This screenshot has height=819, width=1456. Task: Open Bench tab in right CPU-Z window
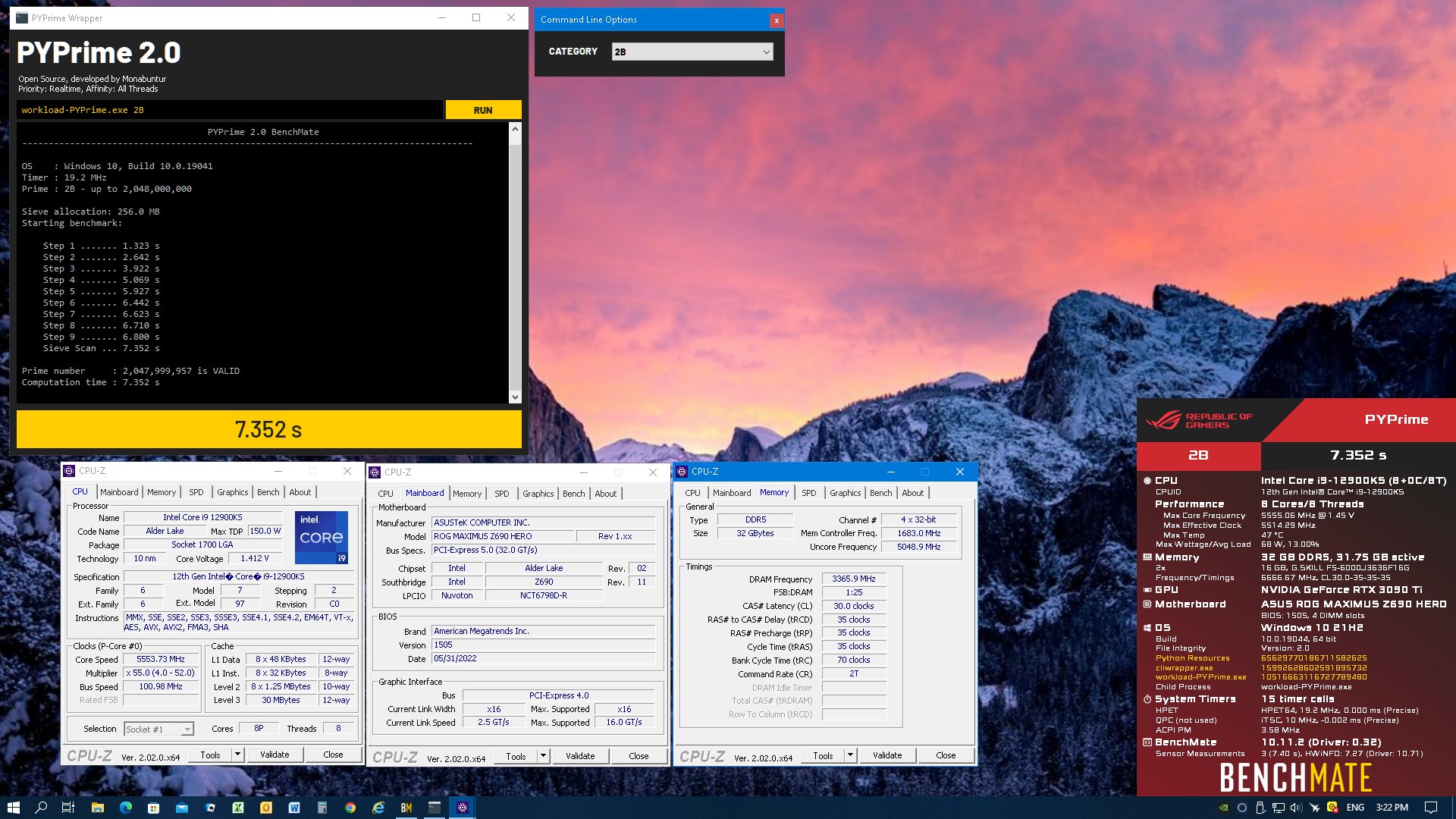[x=880, y=493]
